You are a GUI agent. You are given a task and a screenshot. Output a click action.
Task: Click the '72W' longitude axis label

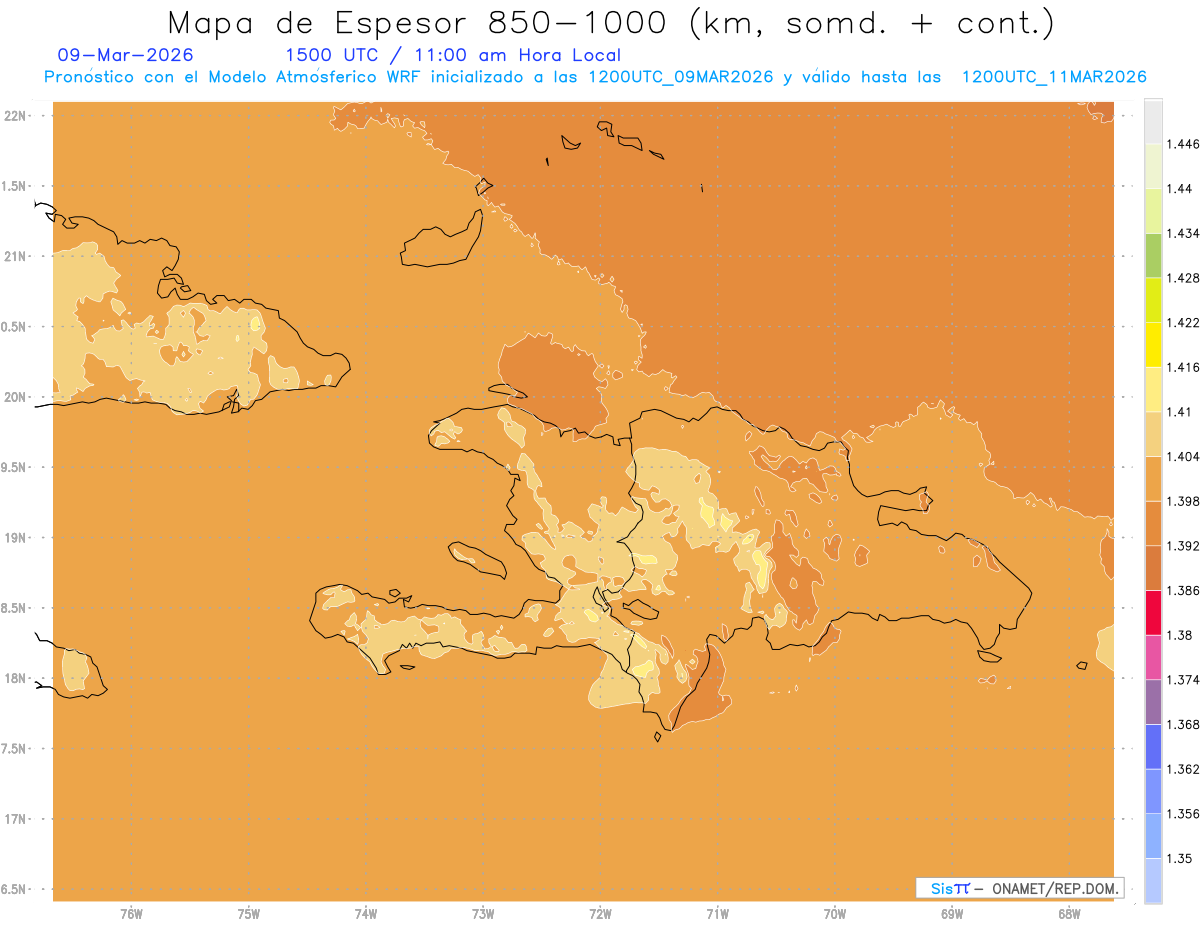(x=600, y=913)
